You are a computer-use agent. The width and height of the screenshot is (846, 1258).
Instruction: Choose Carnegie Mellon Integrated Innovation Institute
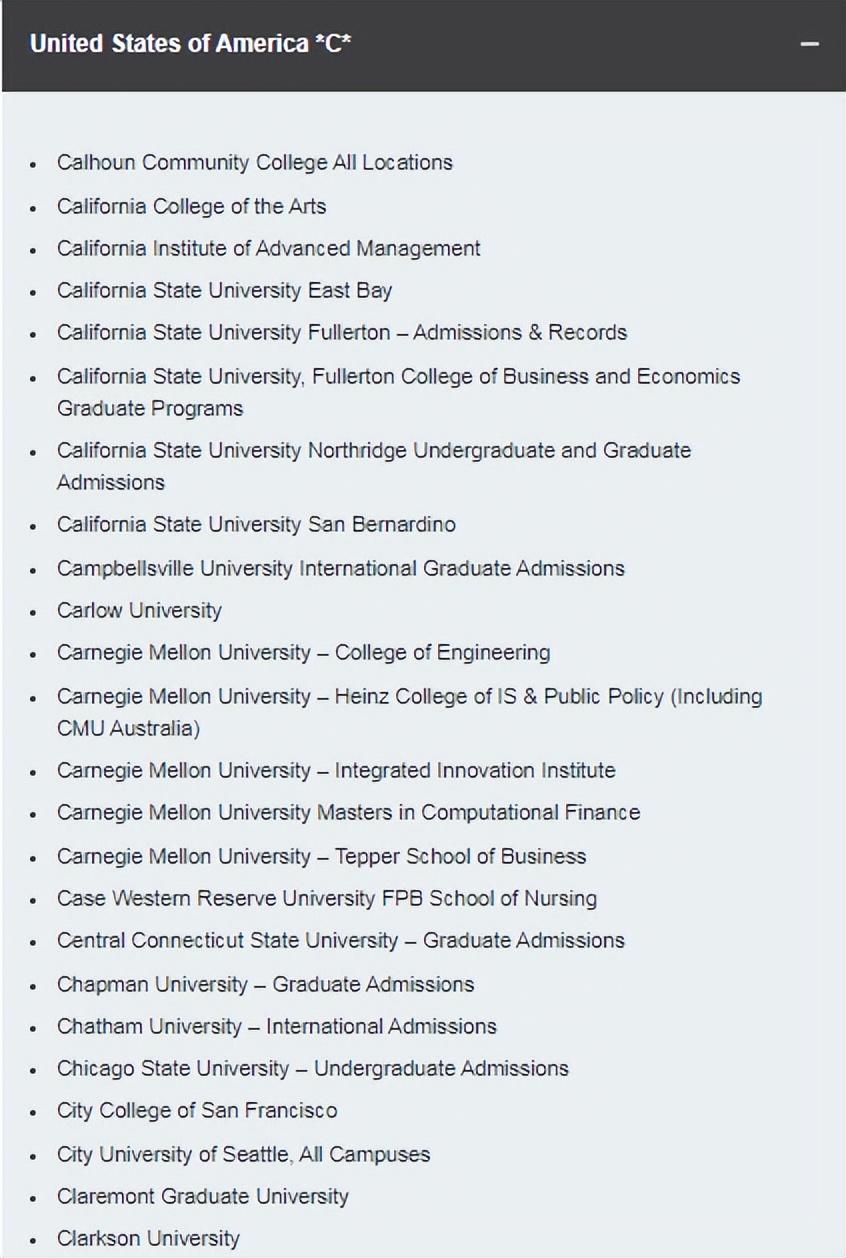336,771
